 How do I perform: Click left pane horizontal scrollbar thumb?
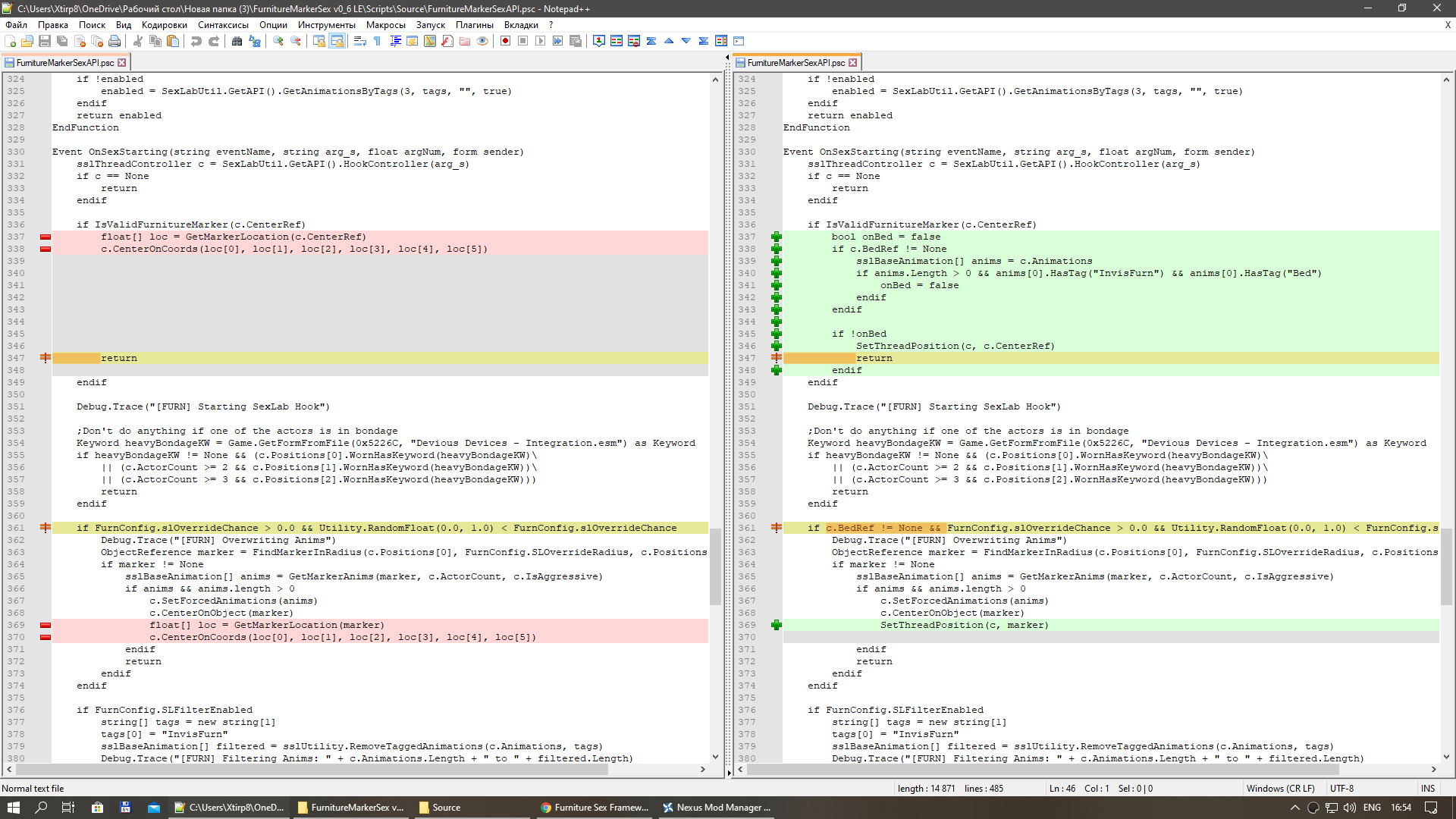[x=312, y=769]
